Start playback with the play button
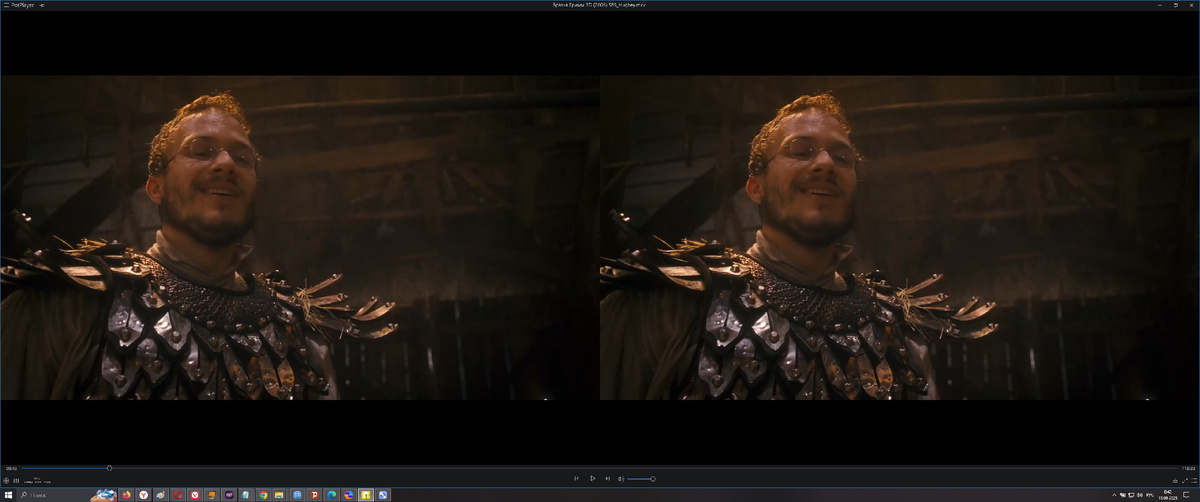This screenshot has height=502, width=1200. tap(592, 479)
